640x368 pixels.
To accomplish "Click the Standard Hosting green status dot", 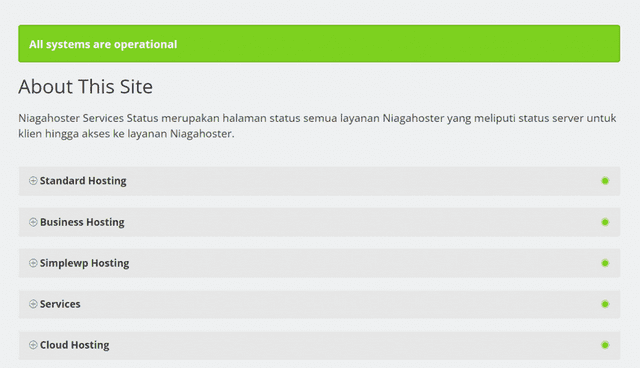I will point(605,181).
